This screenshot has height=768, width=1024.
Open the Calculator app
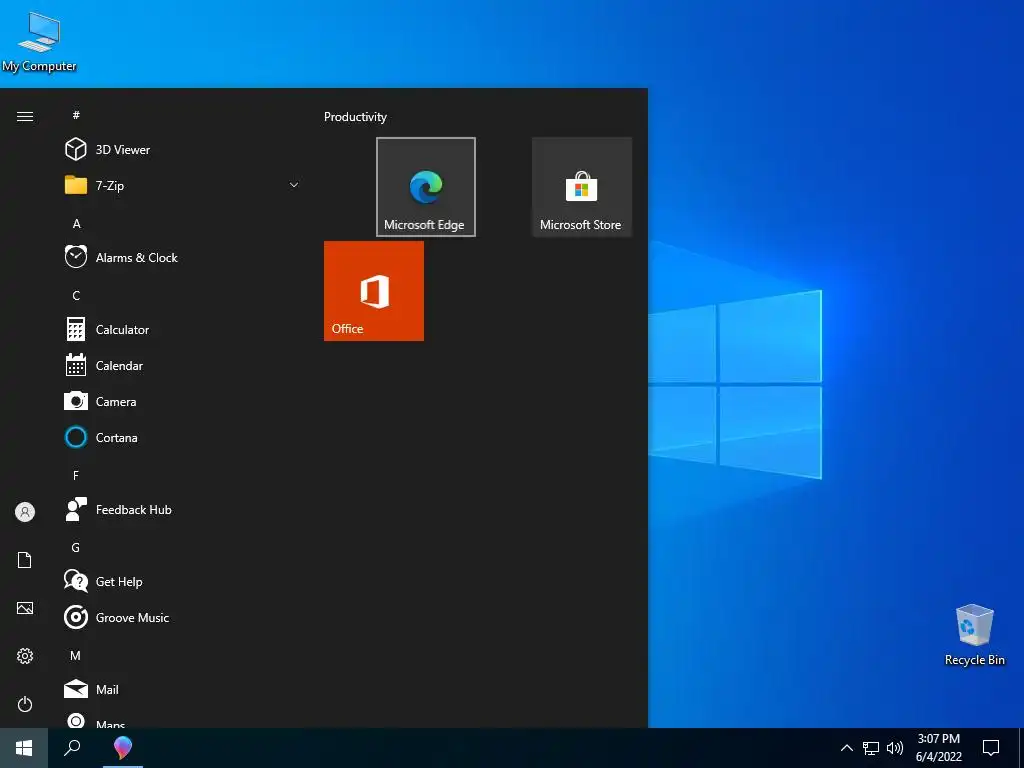[180, 330]
